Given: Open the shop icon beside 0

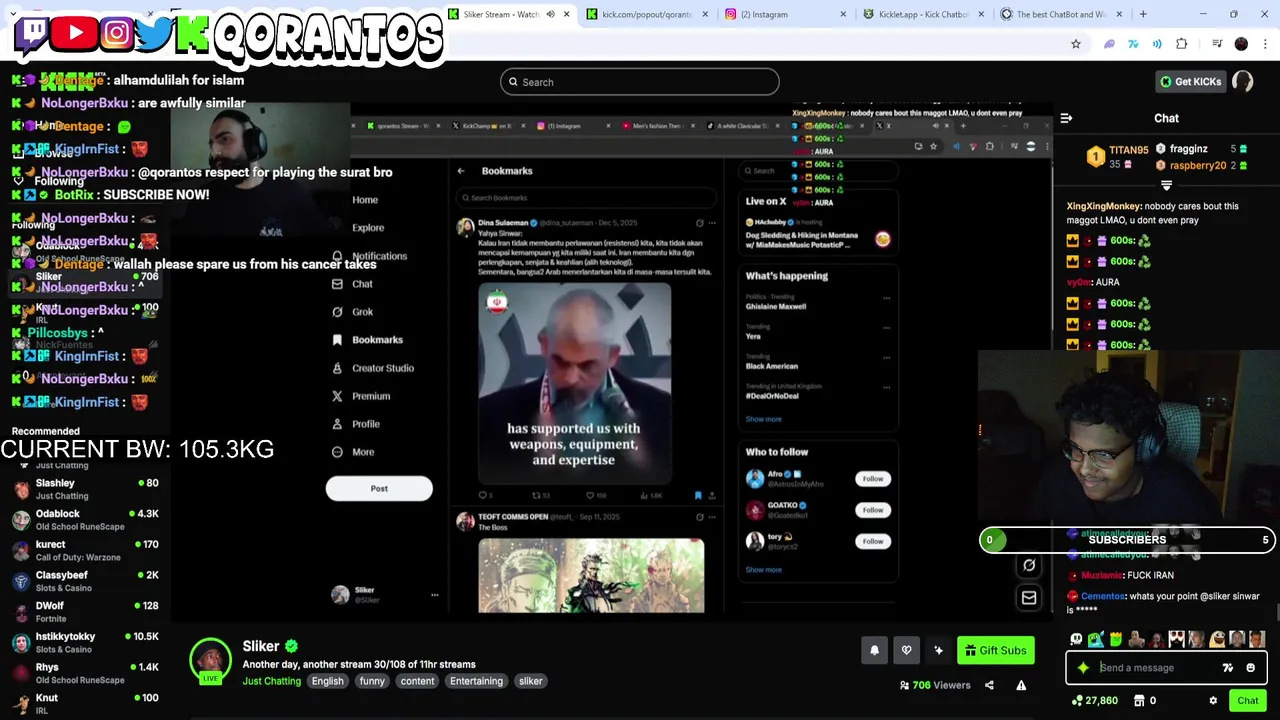Looking at the screenshot, I should [1139, 701].
